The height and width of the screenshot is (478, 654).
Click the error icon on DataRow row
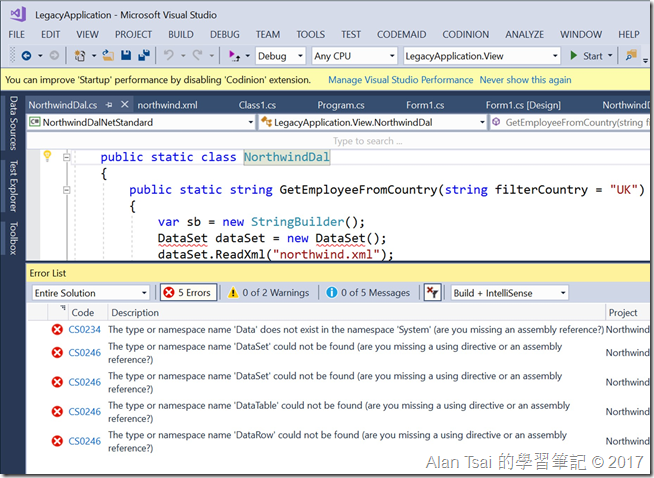57,441
